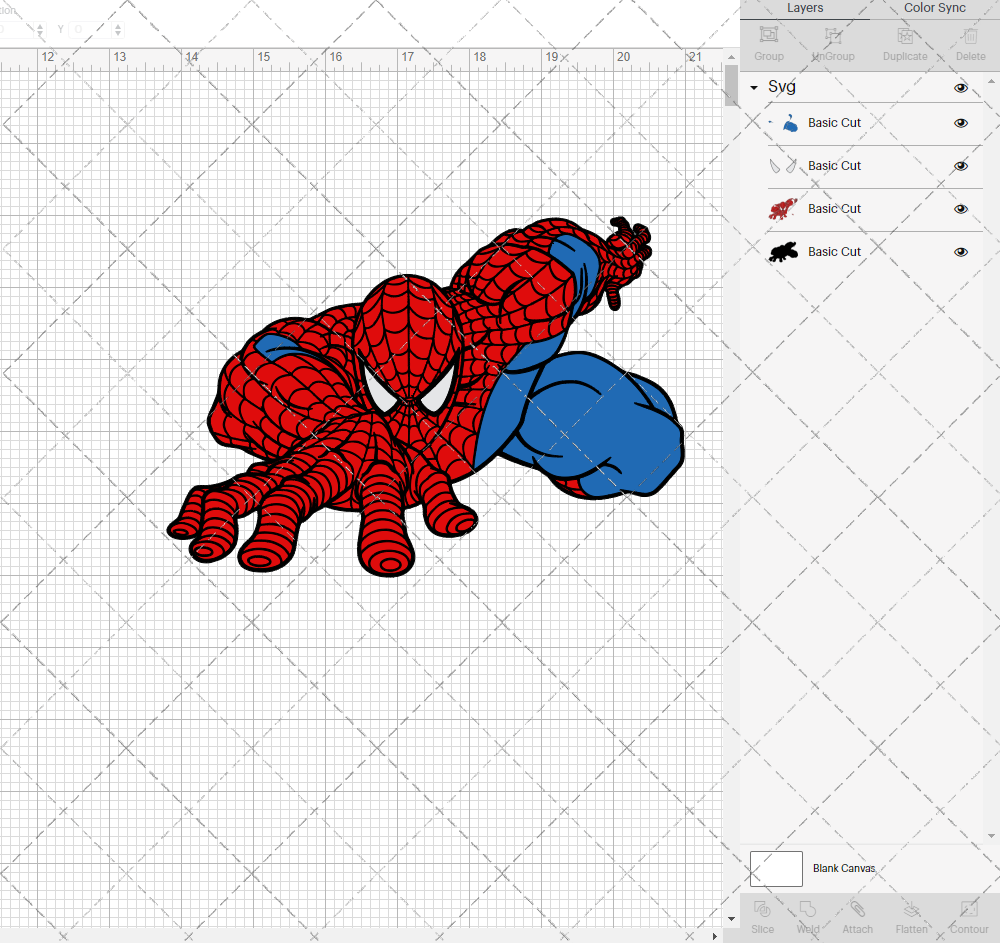Click the Delete trash icon
The width and height of the screenshot is (1000, 943).
point(970,36)
